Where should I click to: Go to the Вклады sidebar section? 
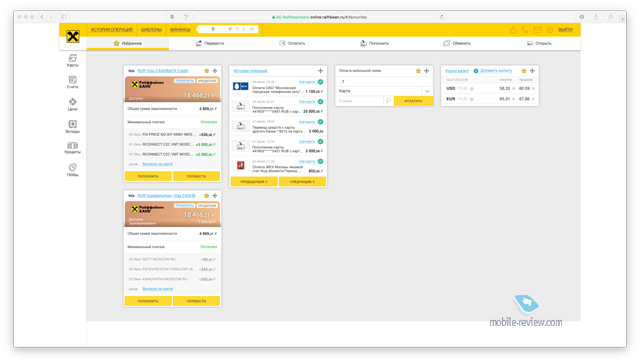[73, 127]
